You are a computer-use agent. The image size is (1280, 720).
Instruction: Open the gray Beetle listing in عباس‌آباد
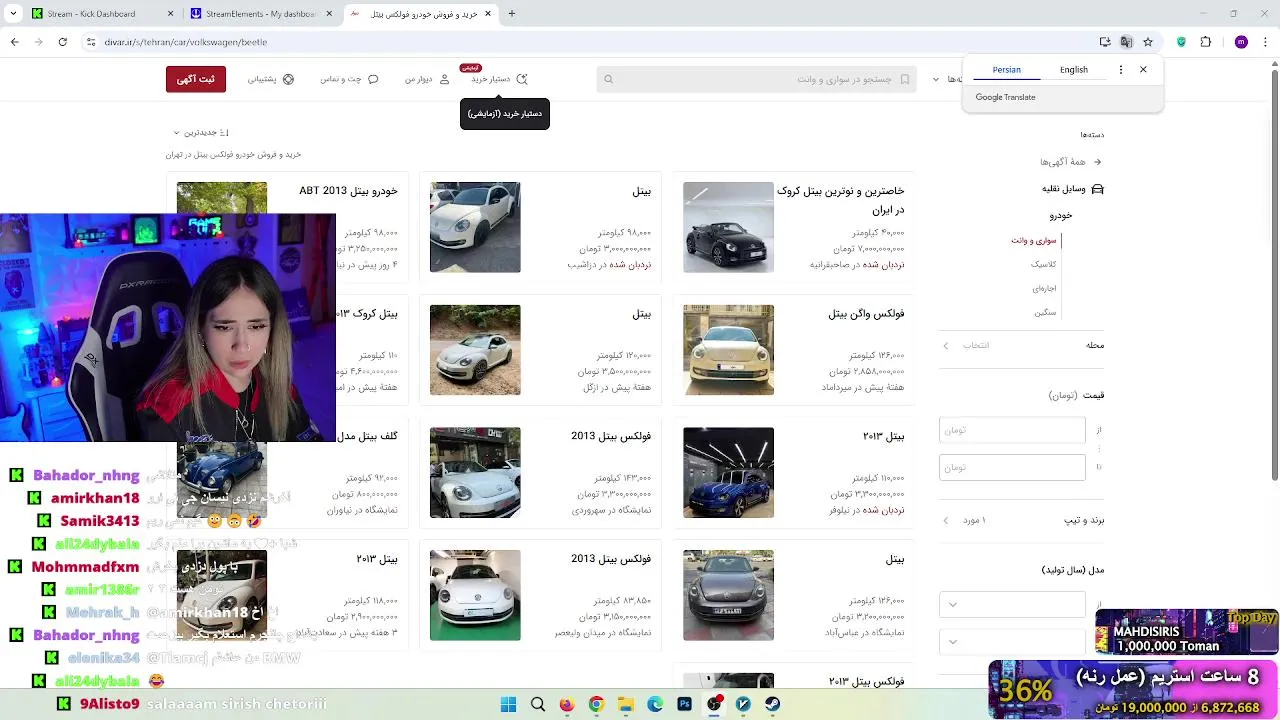794,595
